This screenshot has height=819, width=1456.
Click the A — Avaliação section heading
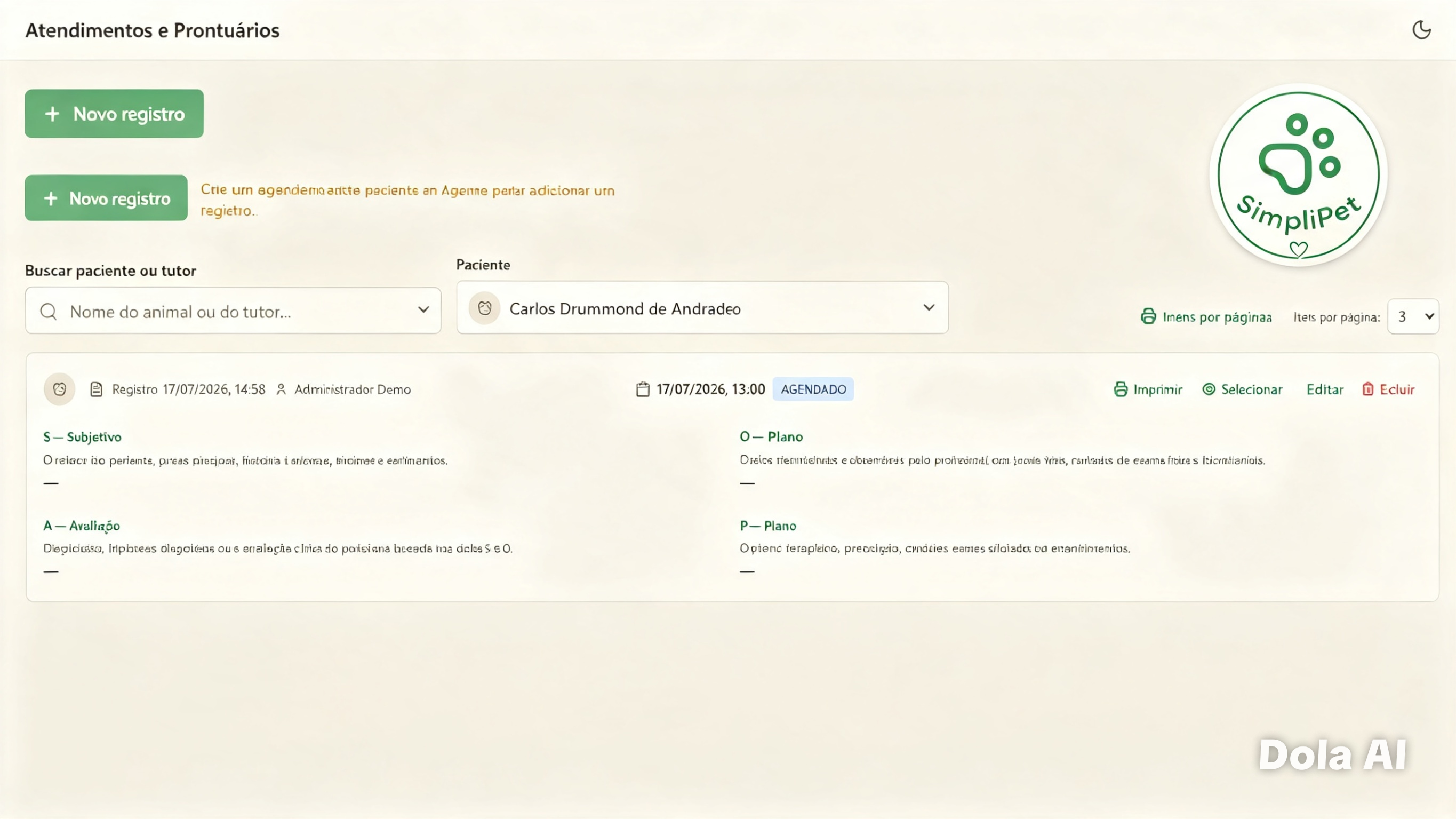tap(82, 526)
